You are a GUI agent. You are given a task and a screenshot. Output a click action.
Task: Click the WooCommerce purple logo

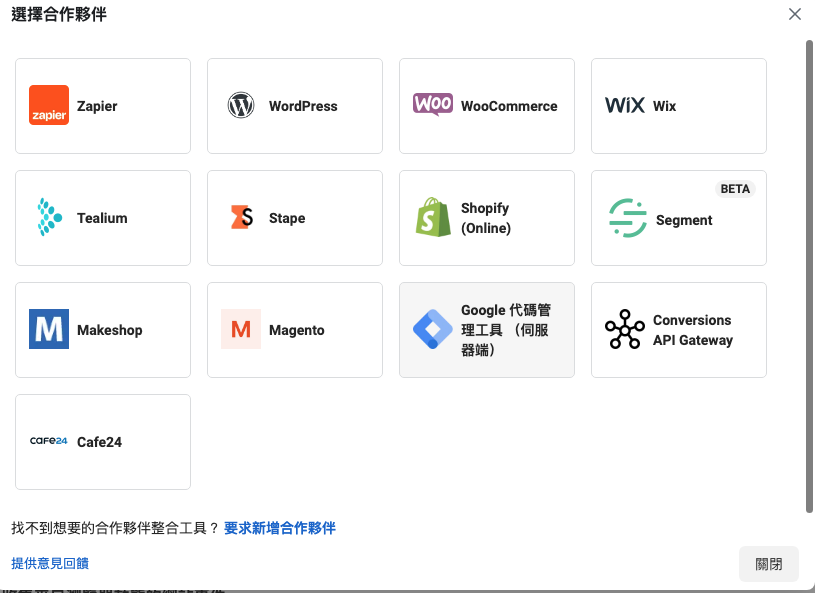click(433, 104)
